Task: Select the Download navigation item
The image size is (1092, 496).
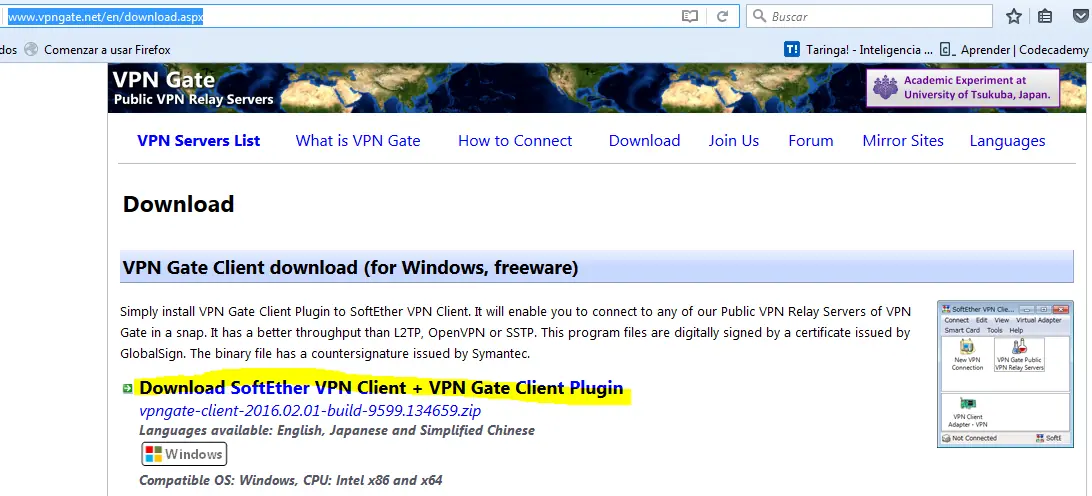Action: coord(644,141)
